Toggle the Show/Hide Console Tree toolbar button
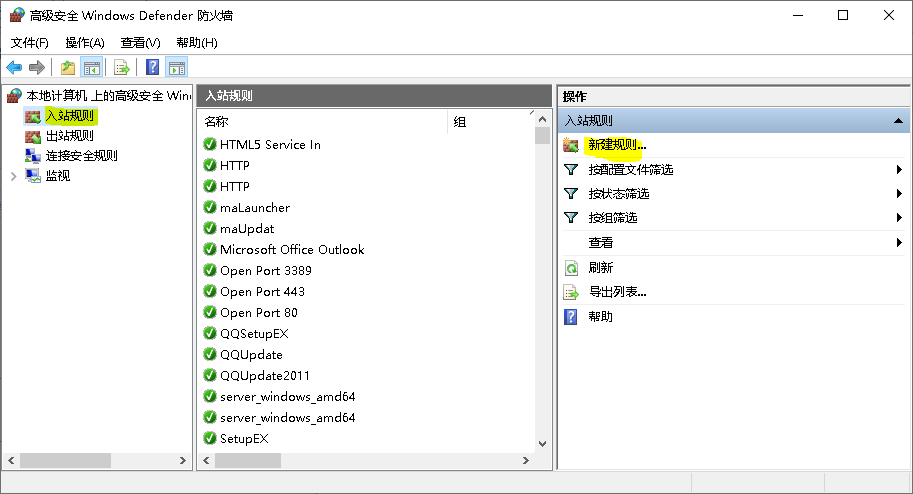Screen dimensions: 913x494 pyautogui.click(x=91, y=67)
